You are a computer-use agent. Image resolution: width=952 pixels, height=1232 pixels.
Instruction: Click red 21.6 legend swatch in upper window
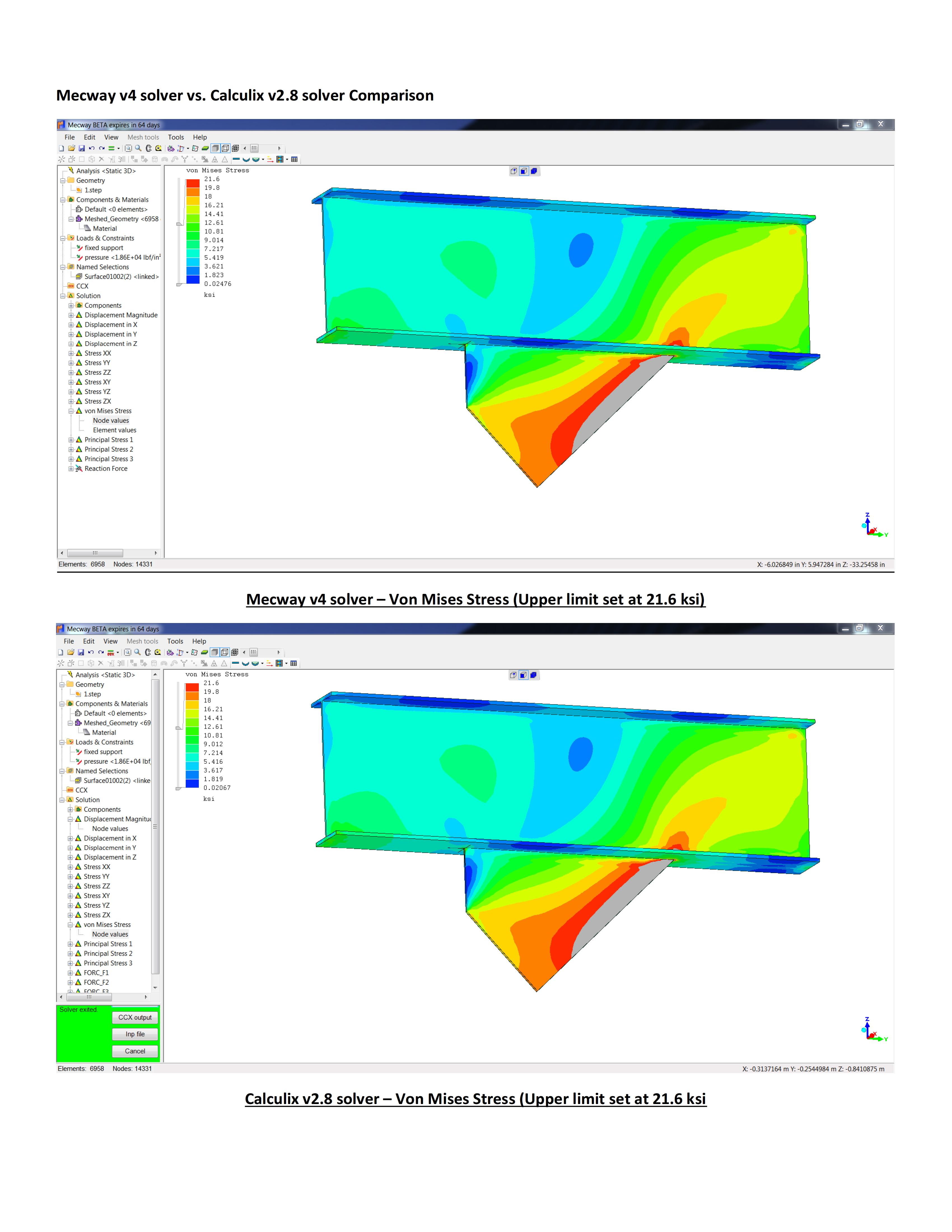193,183
